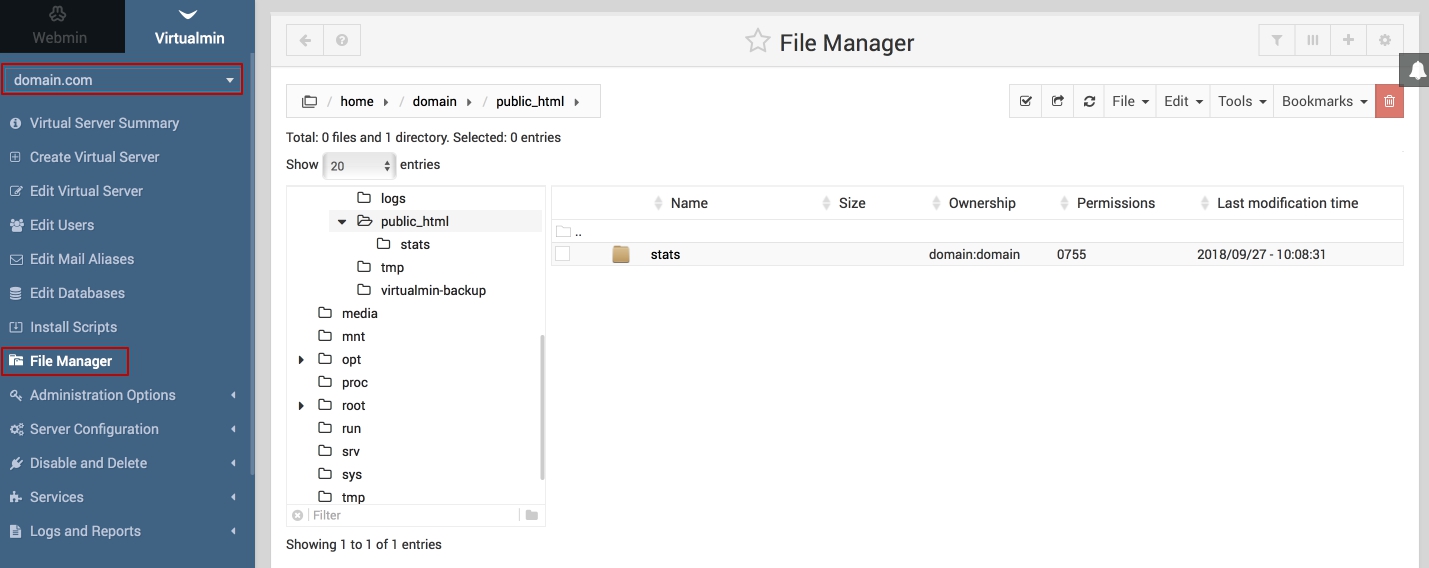Open the domain.com server dropdown
1429x568 pixels.
coord(123,80)
